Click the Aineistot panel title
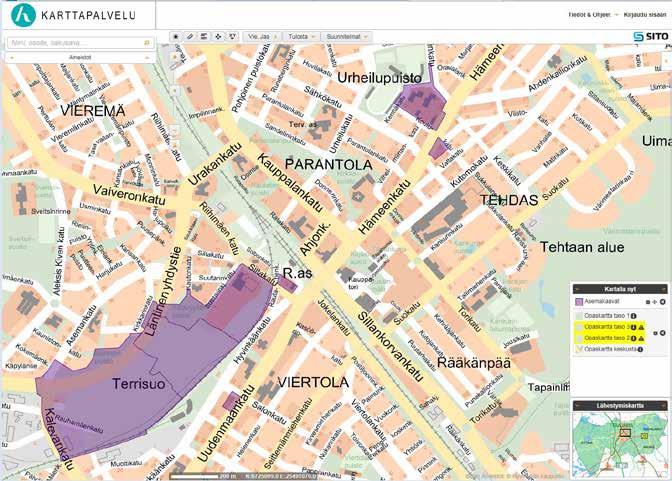The width and height of the screenshot is (672, 481). [x=80, y=57]
